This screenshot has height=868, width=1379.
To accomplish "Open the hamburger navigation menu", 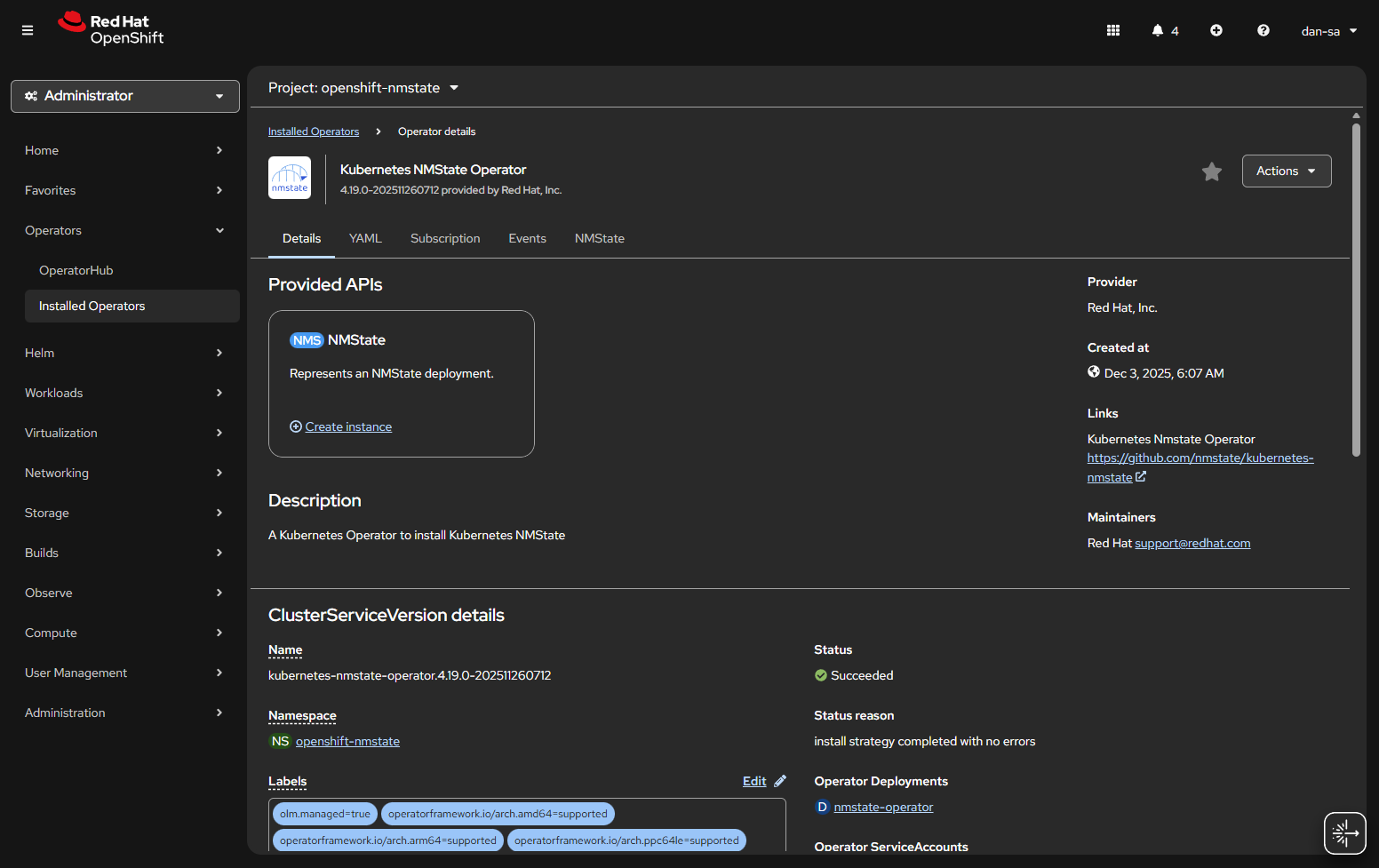I will (x=28, y=30).
